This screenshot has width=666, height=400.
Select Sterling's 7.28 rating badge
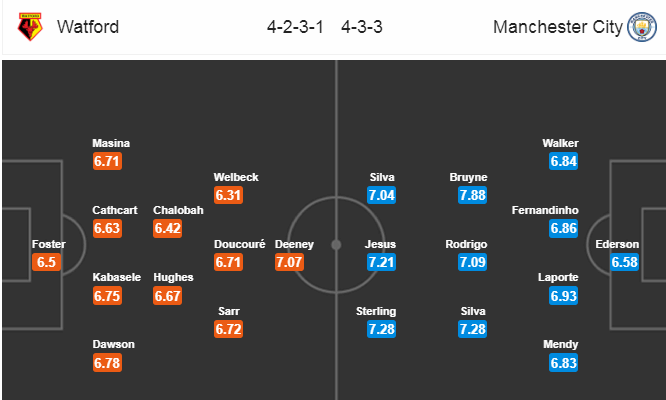381,329
